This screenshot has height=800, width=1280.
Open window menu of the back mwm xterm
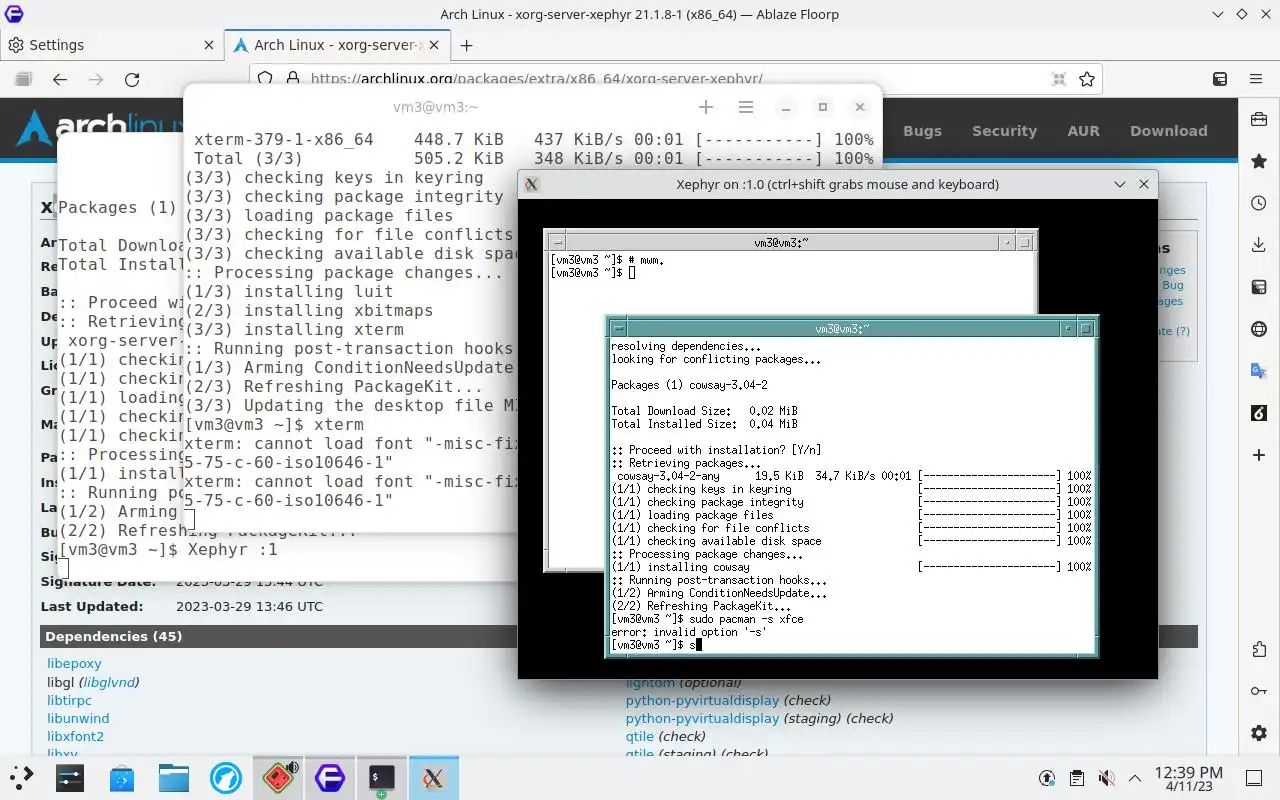(x=557, y=242)
